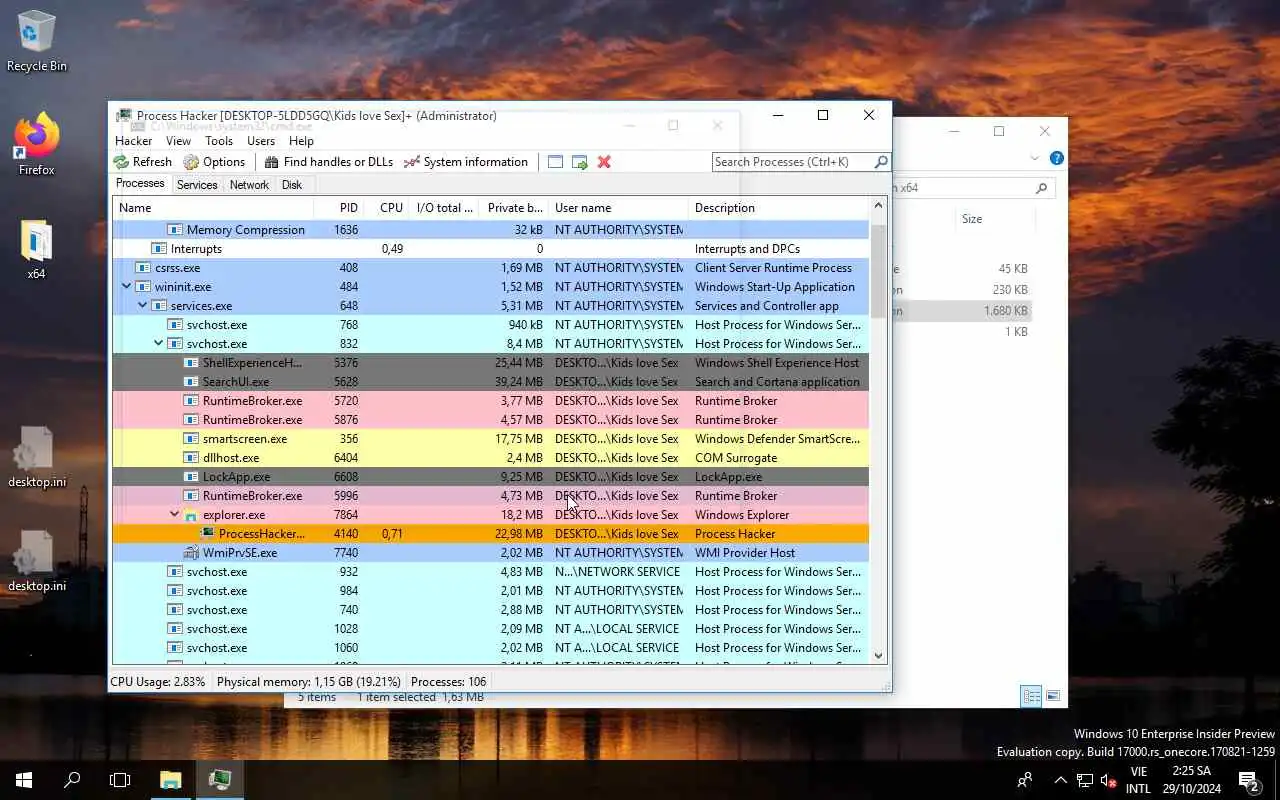1280x800 pixels.
Task: Click the Processes: 106 status entry
Action: click(448, 682)
